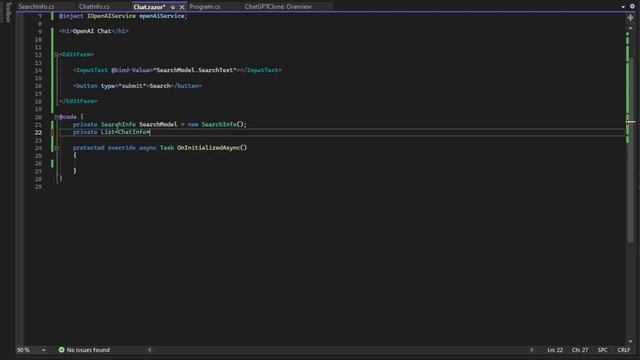Screen dimensions: 640x360
Task: Collapse the @code block on line 20
Action: pos(57,117)
